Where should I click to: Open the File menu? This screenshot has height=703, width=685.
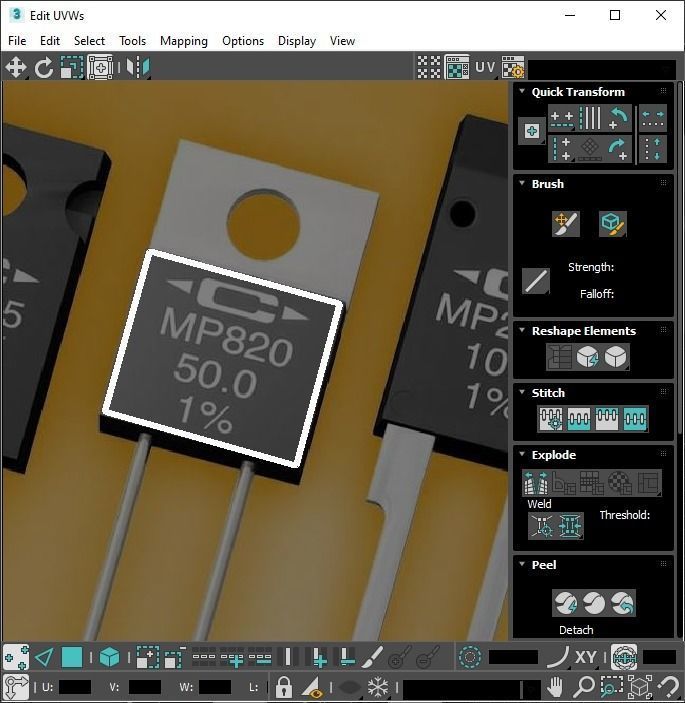point(17,41)
